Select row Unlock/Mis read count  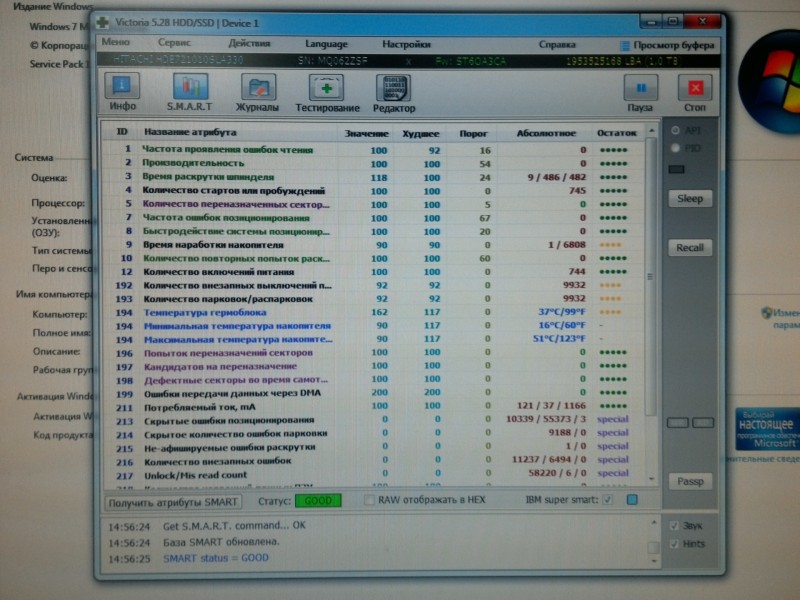pyautogui.click(x=372, y=475)
